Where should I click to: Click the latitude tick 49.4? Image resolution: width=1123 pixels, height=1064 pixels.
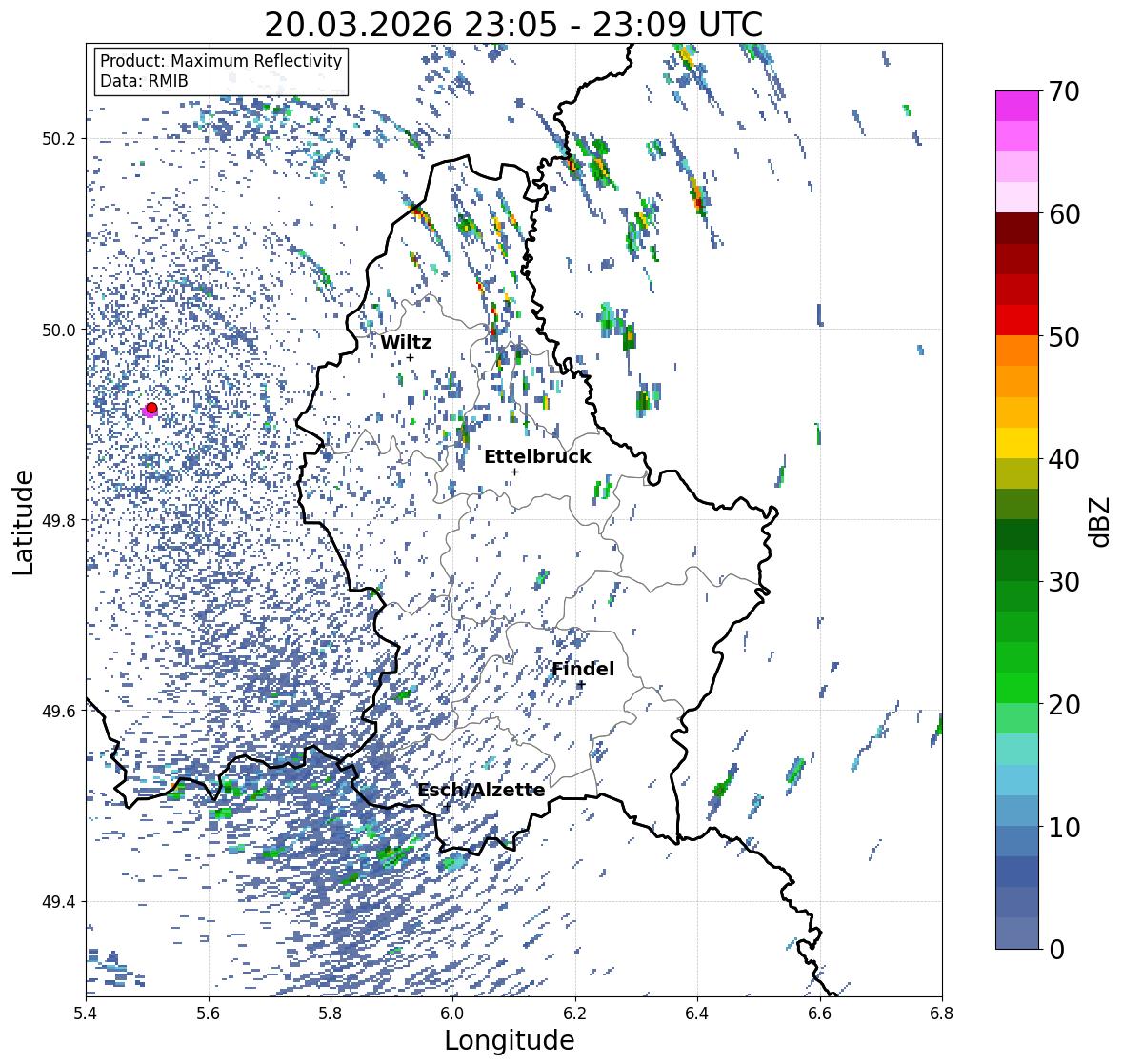pyautogui.click(x=59, y=901)
